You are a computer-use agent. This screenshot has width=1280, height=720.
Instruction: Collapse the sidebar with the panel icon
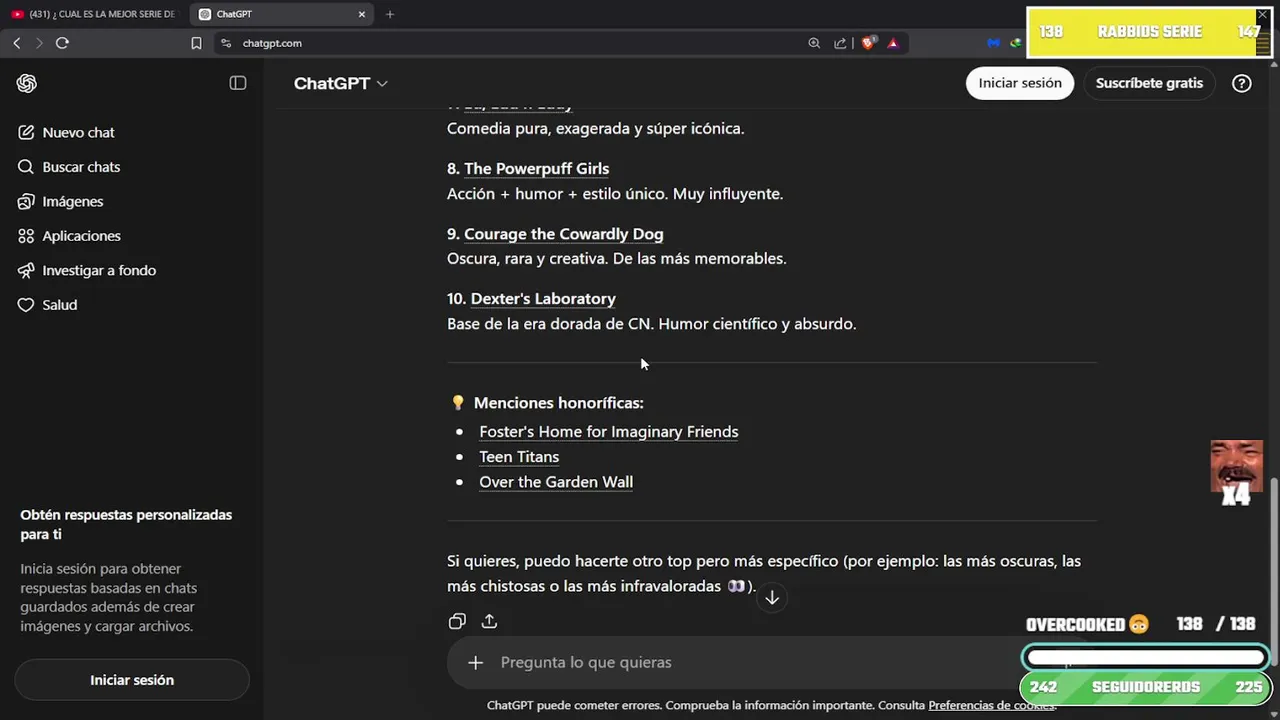click(238, 83)
